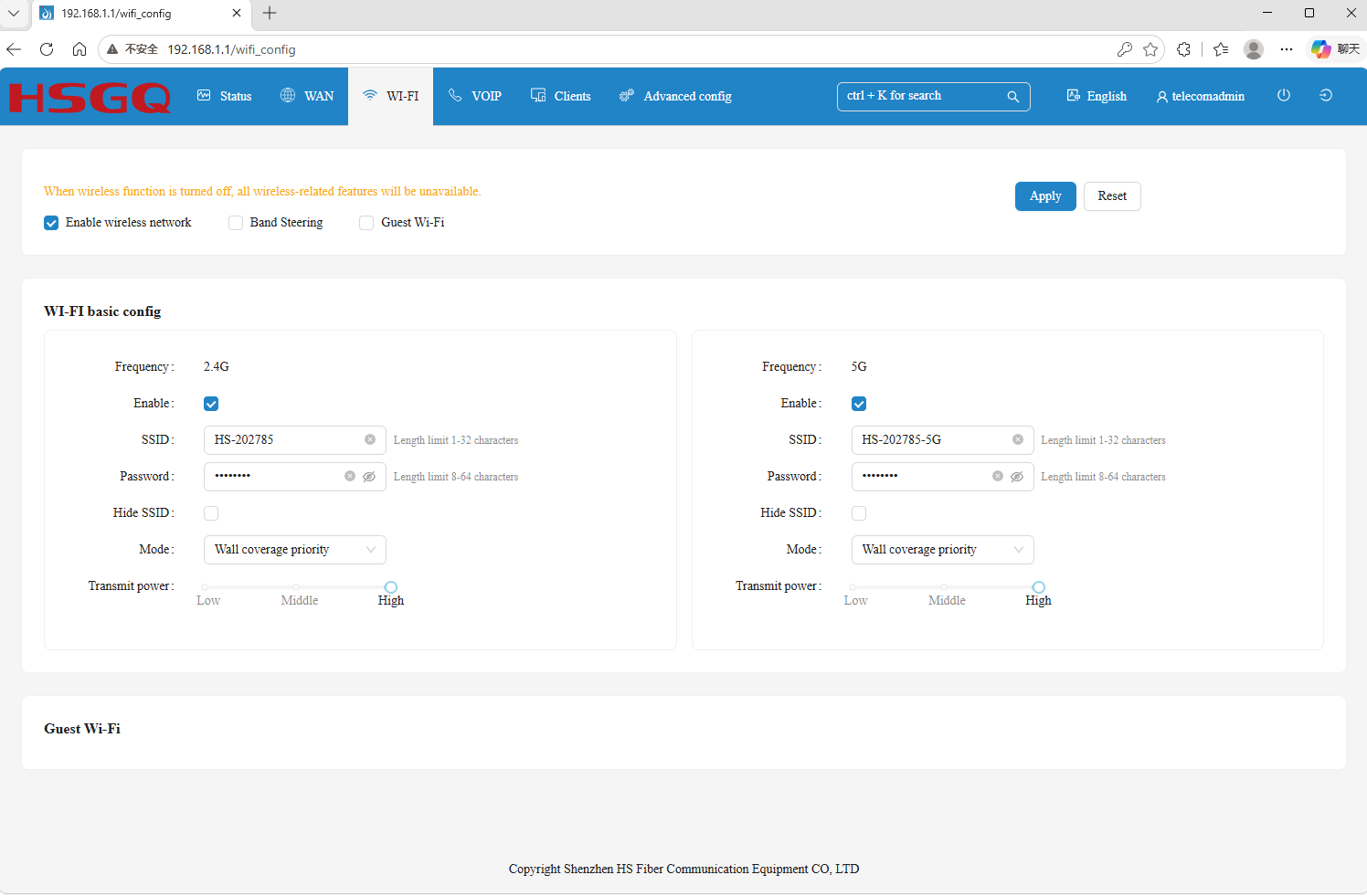This screenshot has height=896, width=1367.
Task: Clear the 2.4G password field
Action: coord(350,476)
